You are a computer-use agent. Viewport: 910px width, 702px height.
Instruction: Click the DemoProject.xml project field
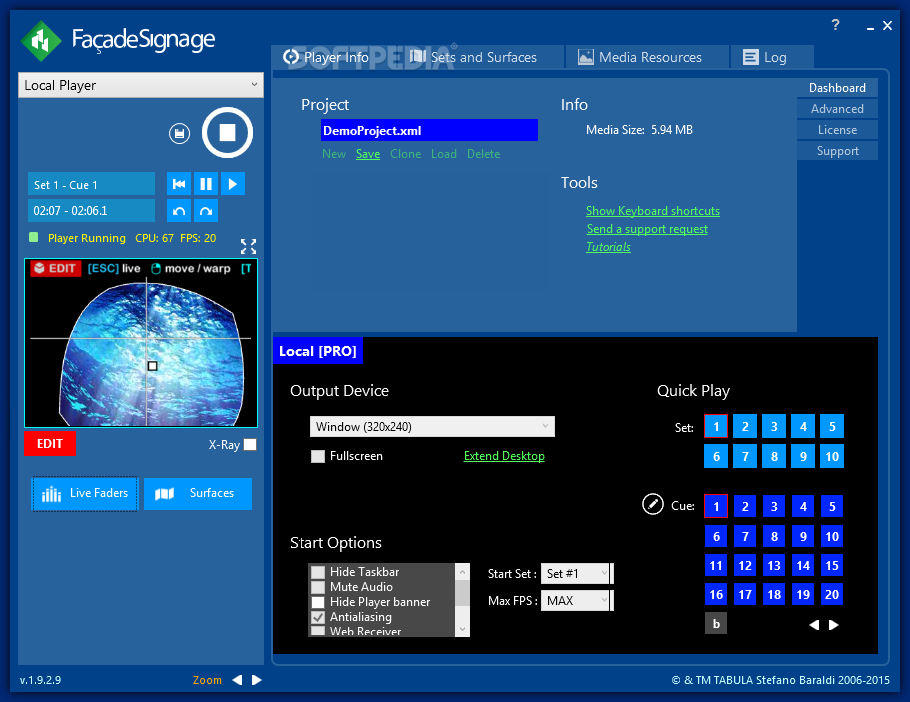(x=429, y=131)
